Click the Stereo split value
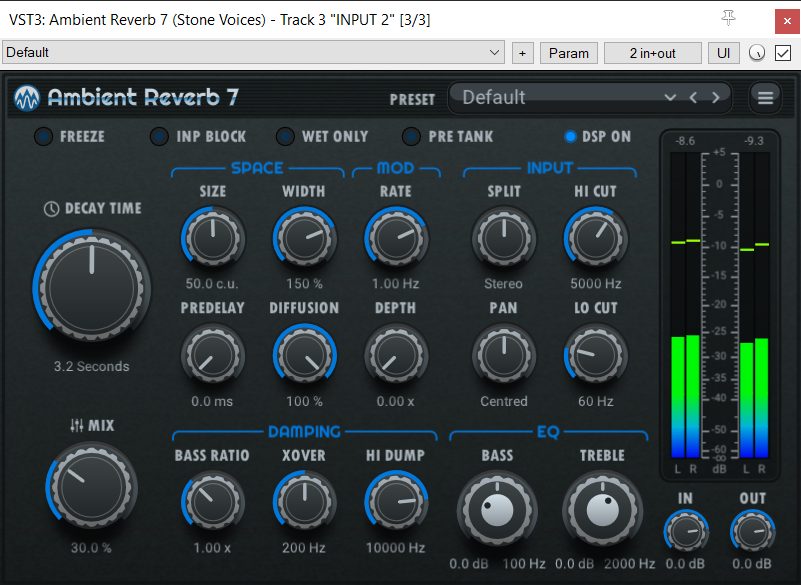801x585 pixels. (503, 284)
